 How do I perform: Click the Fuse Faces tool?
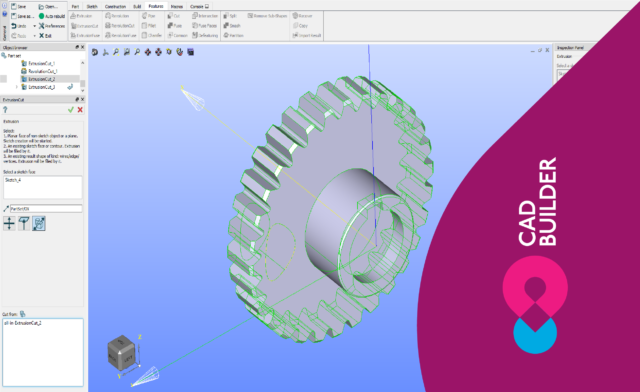(204, 26)
